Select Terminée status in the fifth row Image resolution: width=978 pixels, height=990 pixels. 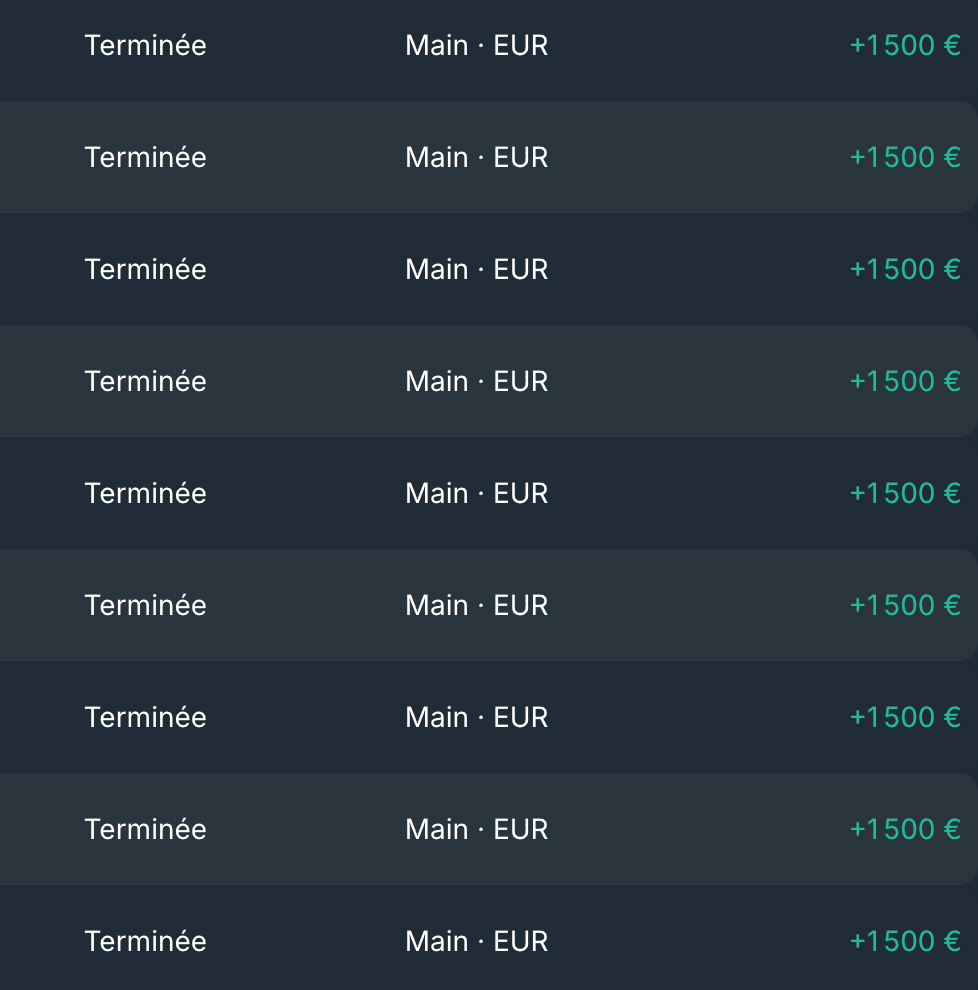coord(146,493)
